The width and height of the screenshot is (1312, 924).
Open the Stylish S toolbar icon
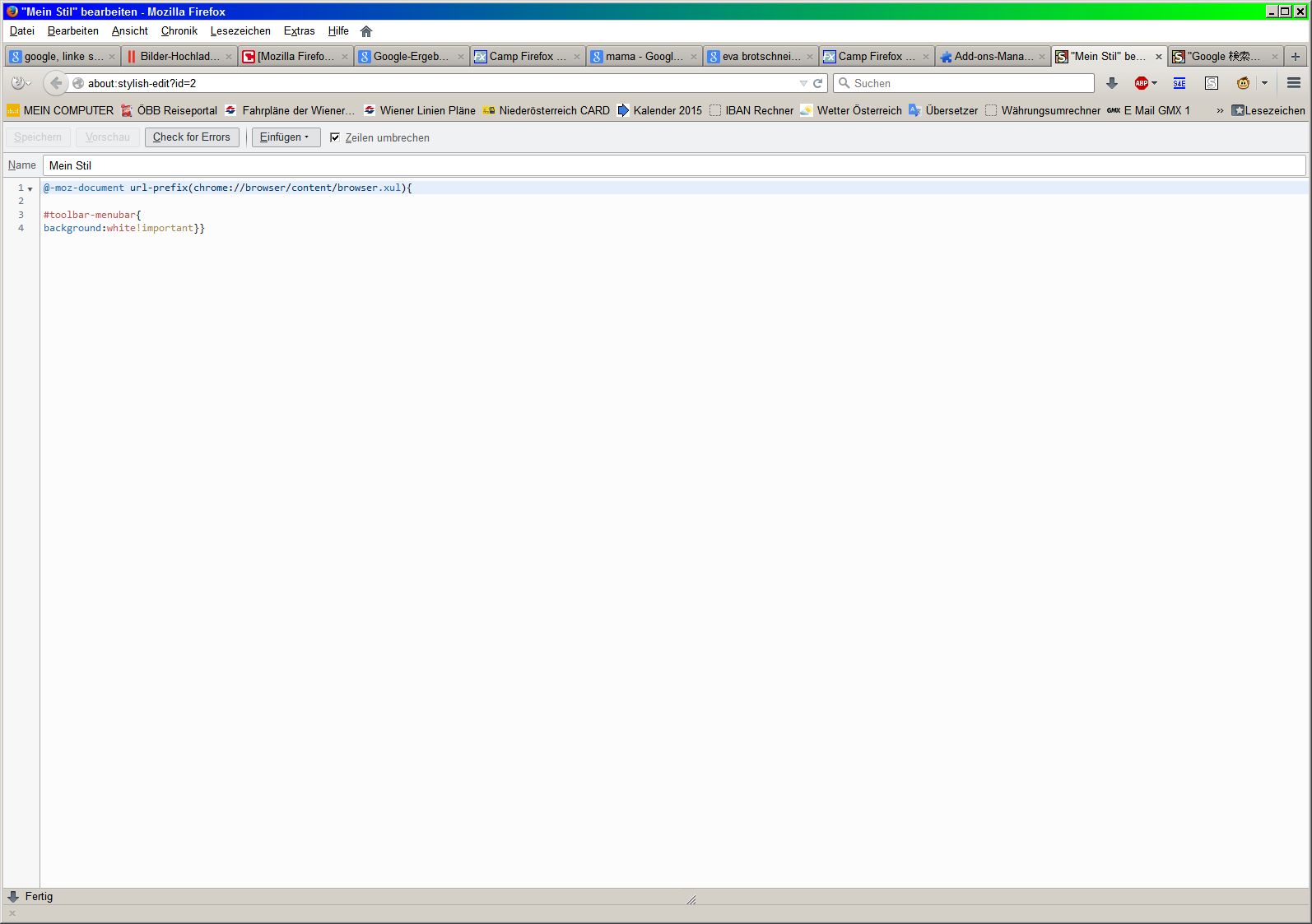coord(1212,83)
